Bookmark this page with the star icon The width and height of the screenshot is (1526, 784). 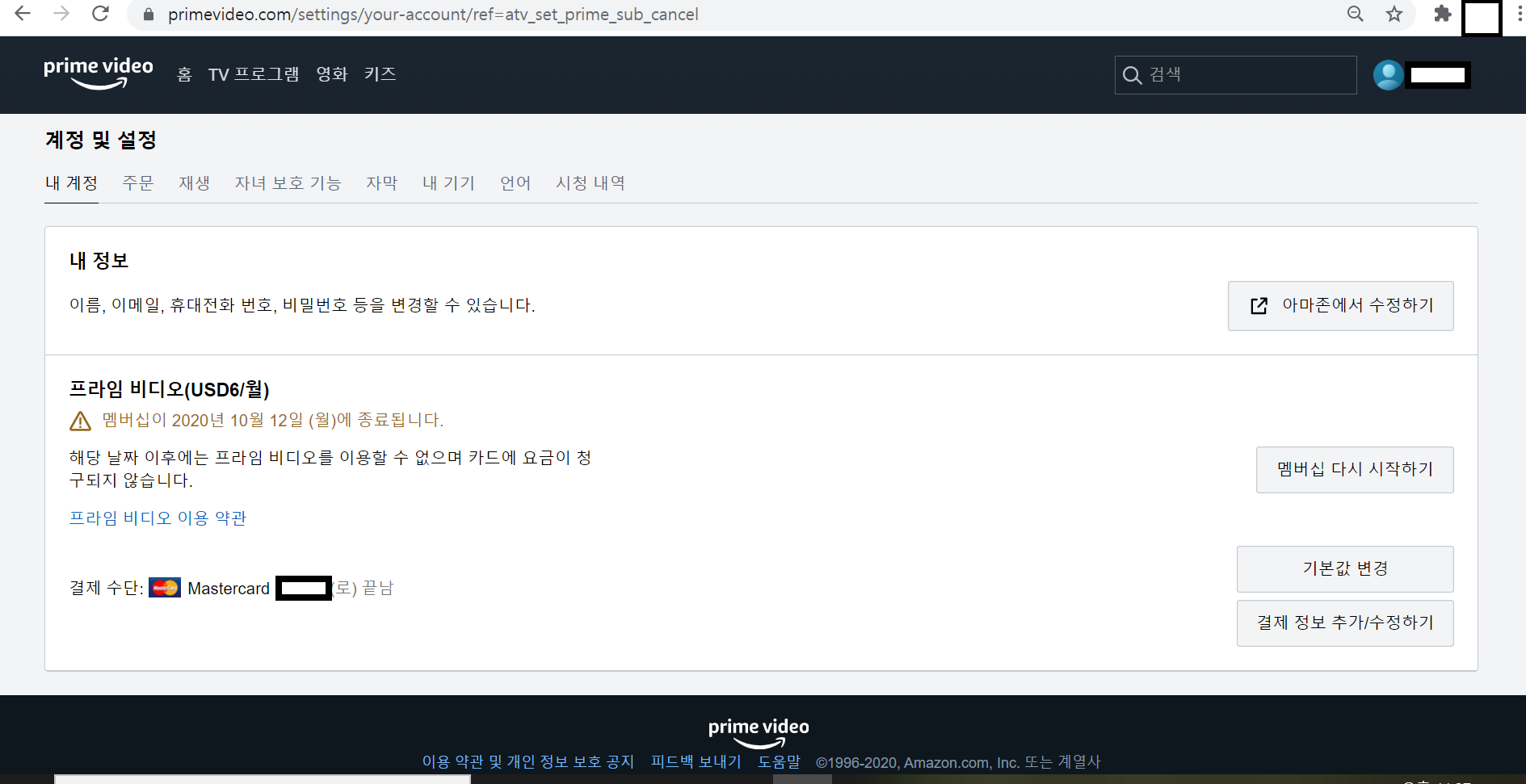click(1394, 14)
